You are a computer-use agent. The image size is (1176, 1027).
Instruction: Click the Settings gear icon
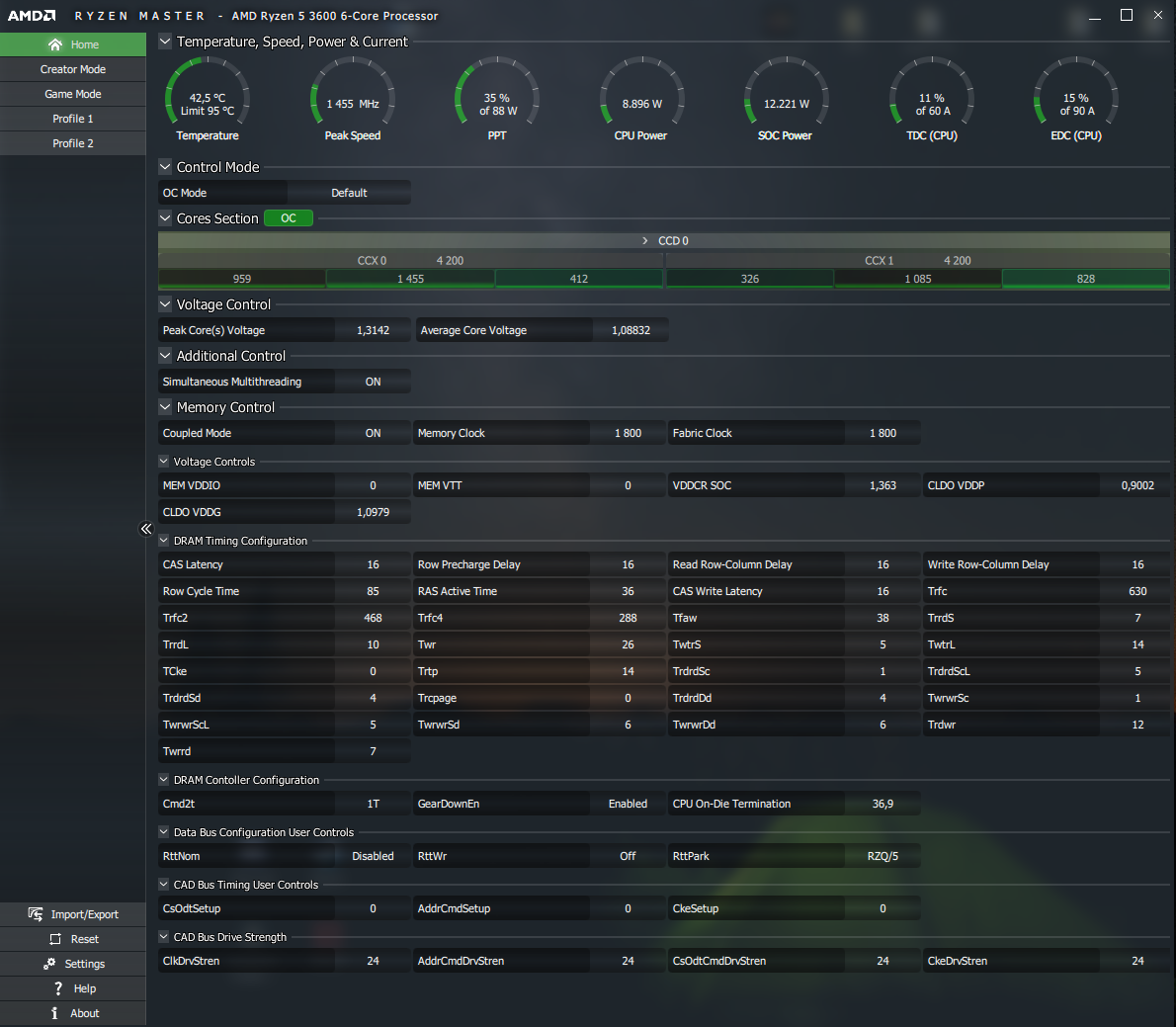49,963
